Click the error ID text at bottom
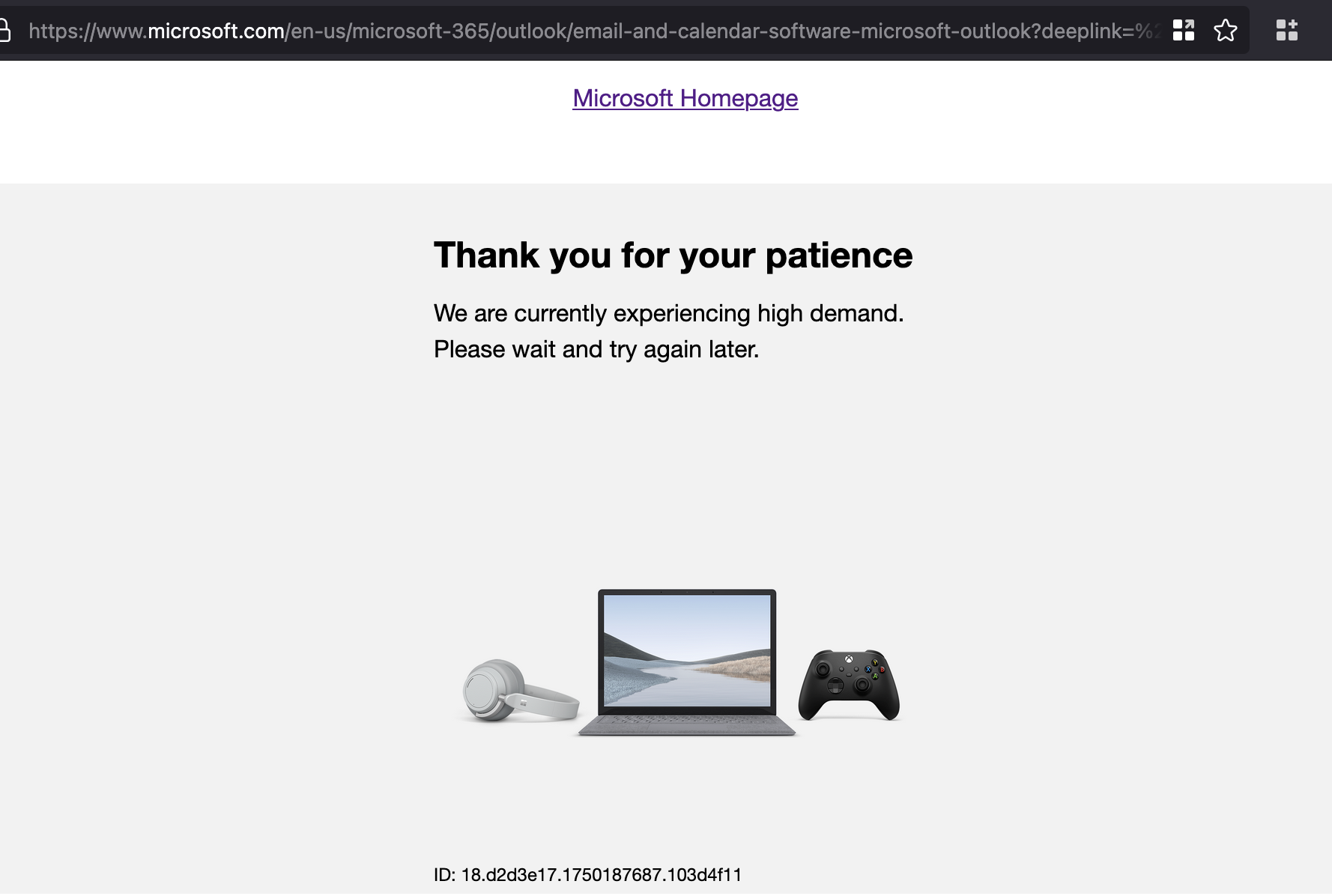The width and height of the screenshot is (1332, 896). pos(588,875)
